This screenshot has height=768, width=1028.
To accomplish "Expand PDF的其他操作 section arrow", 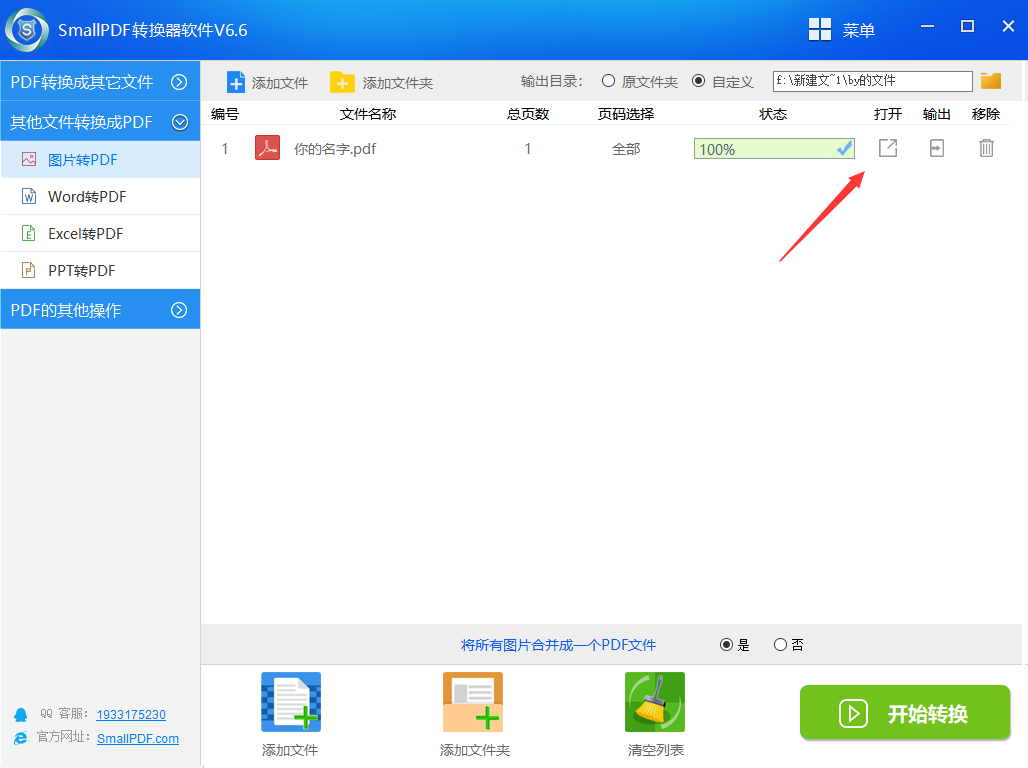I will (179, 310).
